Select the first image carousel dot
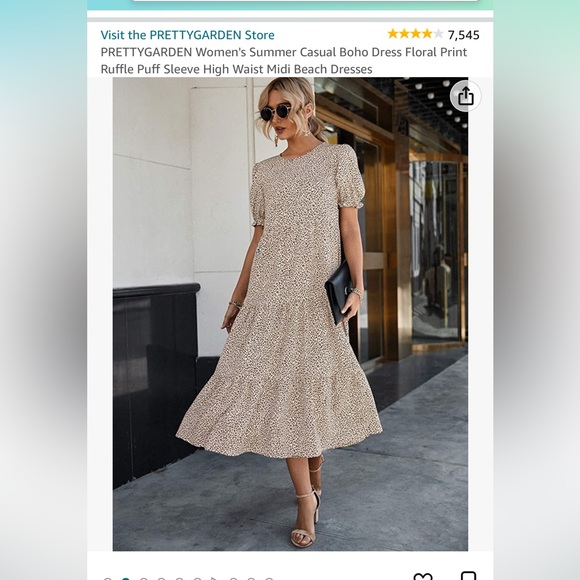Viewport: 580px width, 580px height. pyautogui.click(x=107, y=579)
